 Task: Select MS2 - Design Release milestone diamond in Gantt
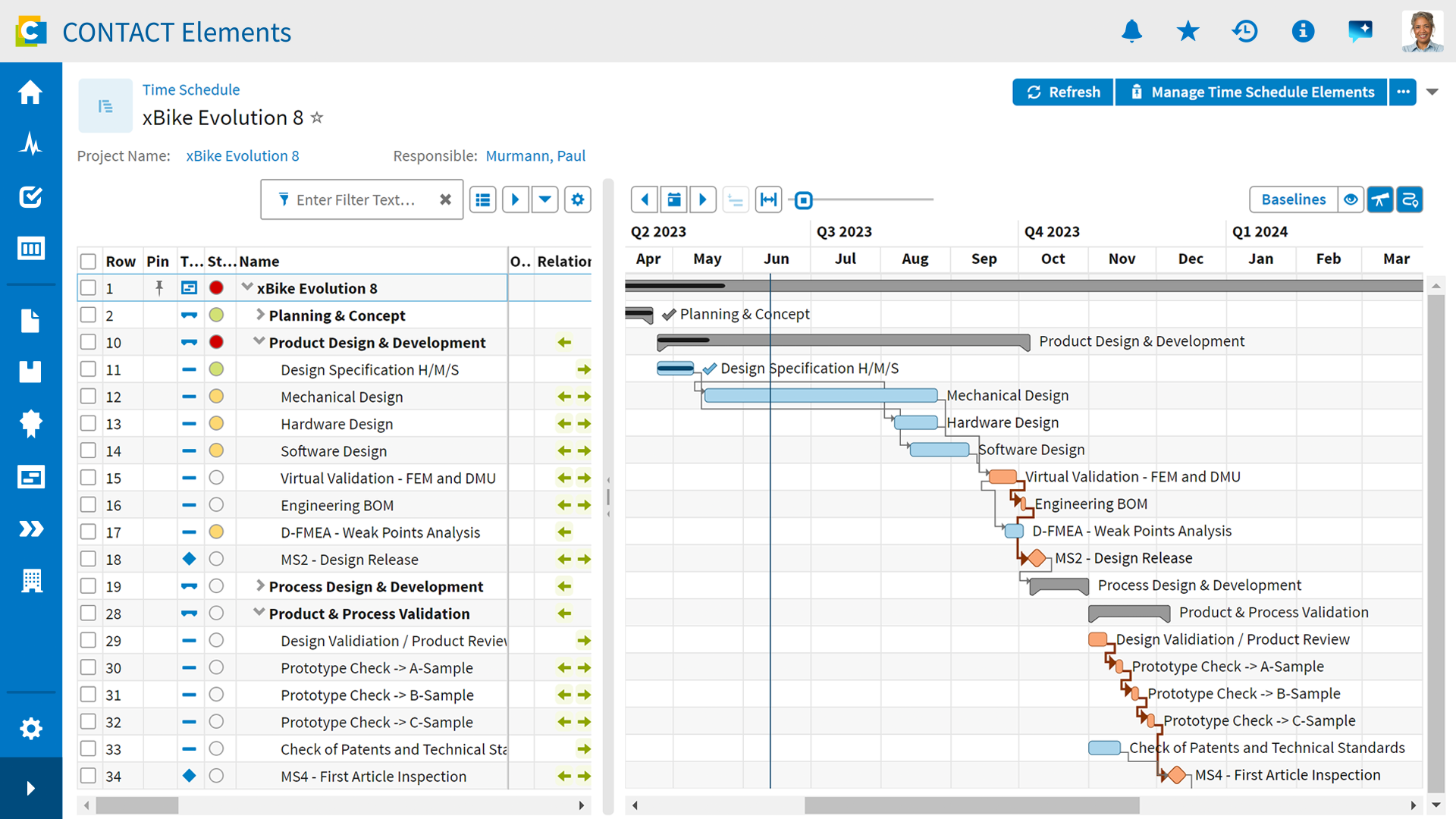pos(1037,558)
